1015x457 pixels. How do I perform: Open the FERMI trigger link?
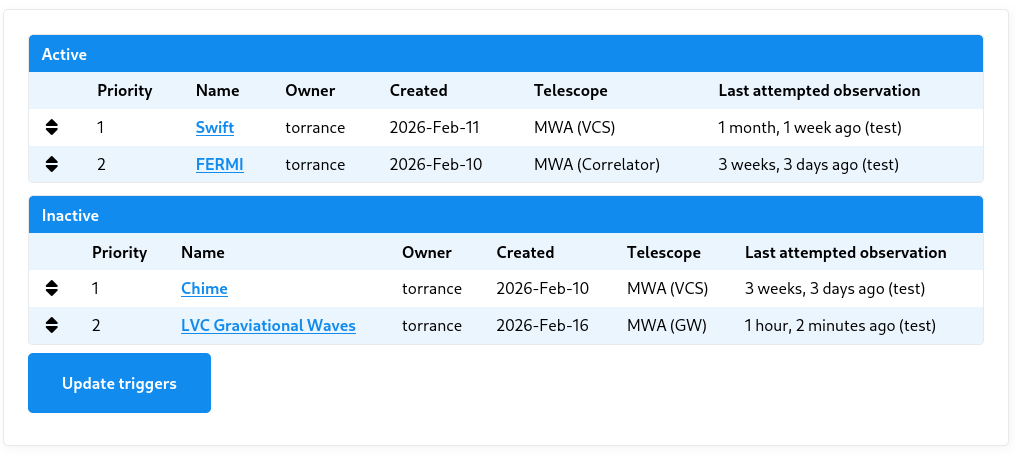[219, 164]
